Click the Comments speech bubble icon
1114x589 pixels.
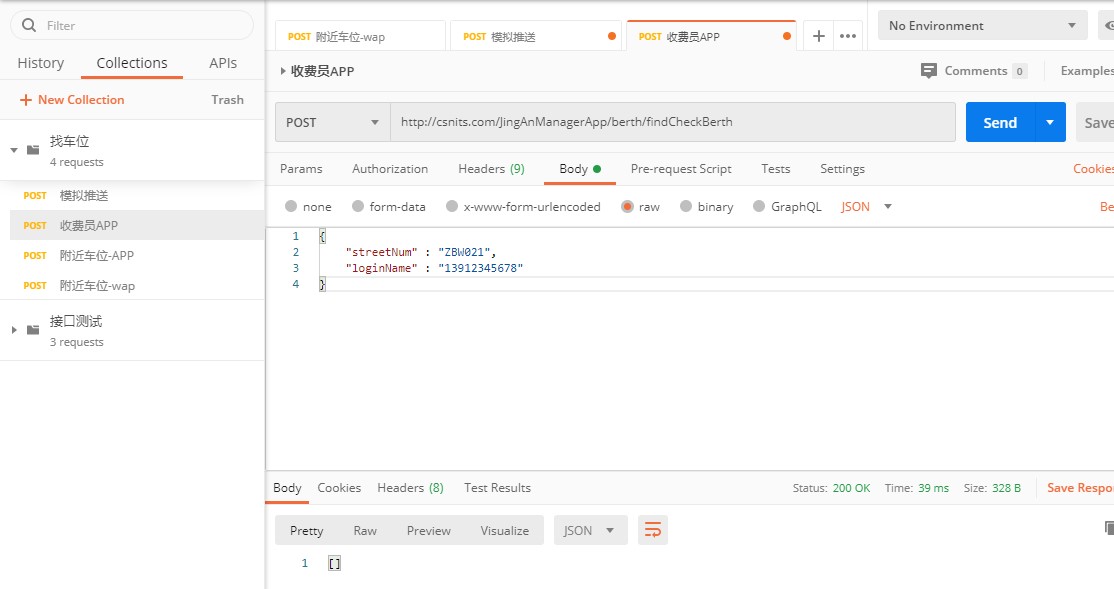[x=929, y=71]
